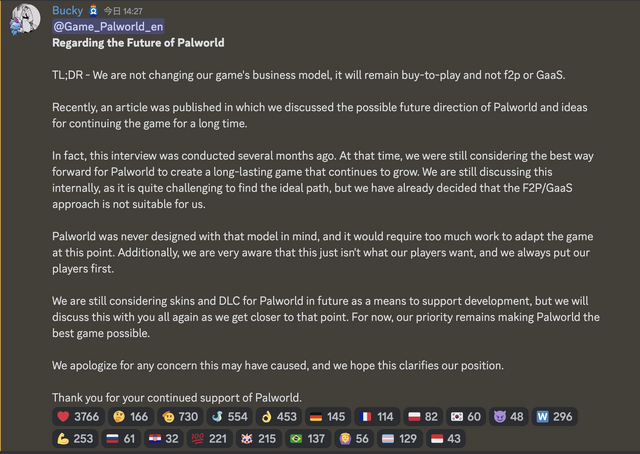Click the Russian flag reaction showing 61

click(121, 438)
